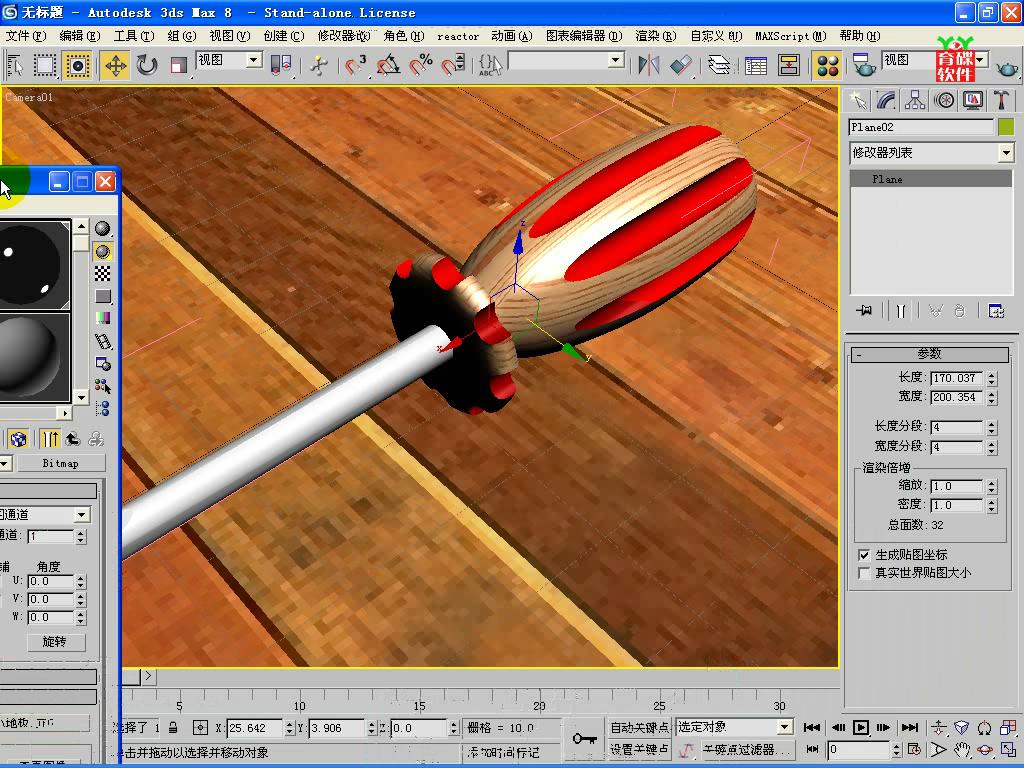Click the green object color swatch
This screenshot has width=1024, height=768.
pyautogui.click(x=1006, y=127)
